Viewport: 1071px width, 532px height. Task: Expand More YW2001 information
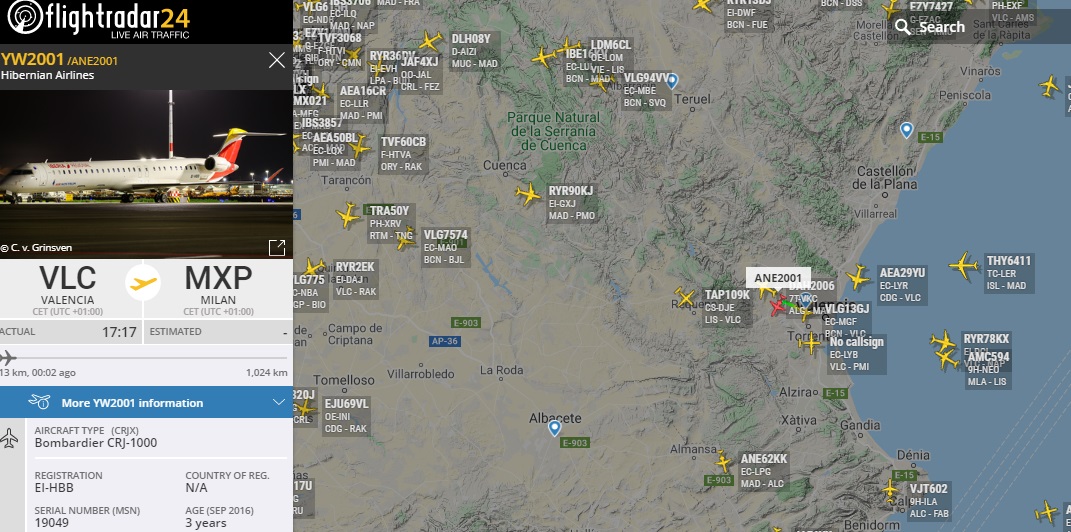click(x=146, y=402)
